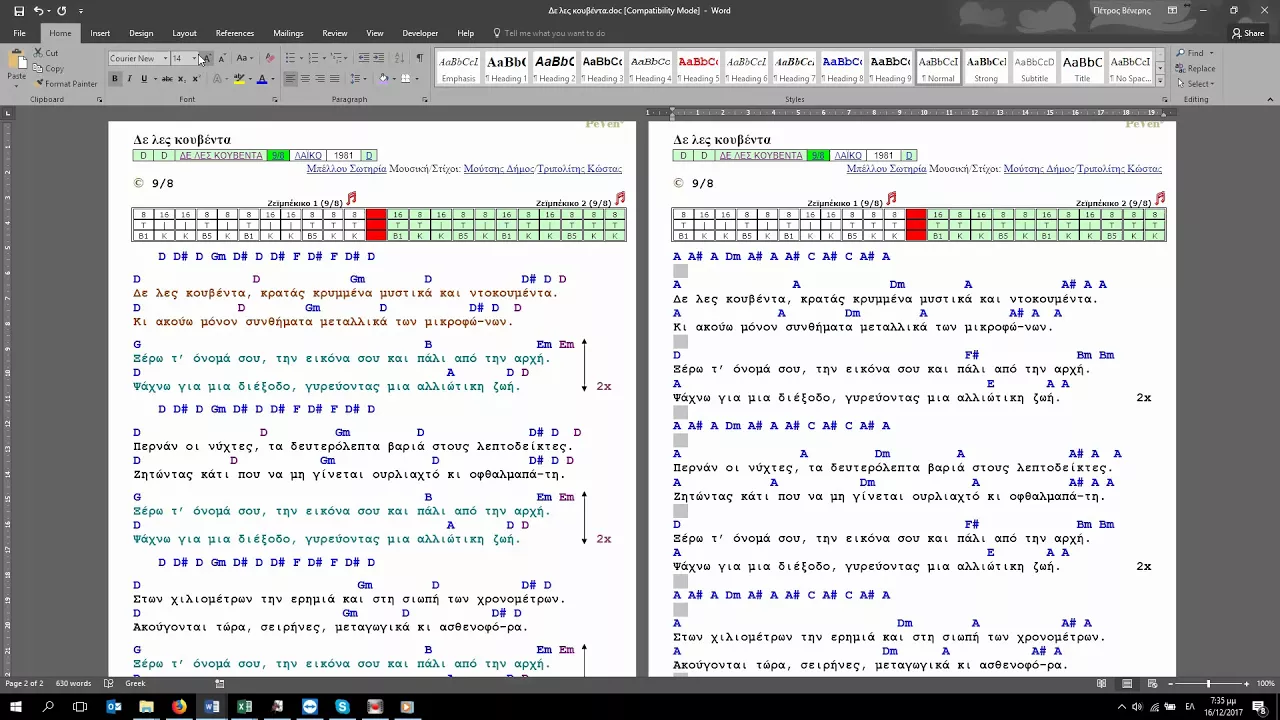
Task: Increase font size with the grow font icon
Action: [206, 58]
